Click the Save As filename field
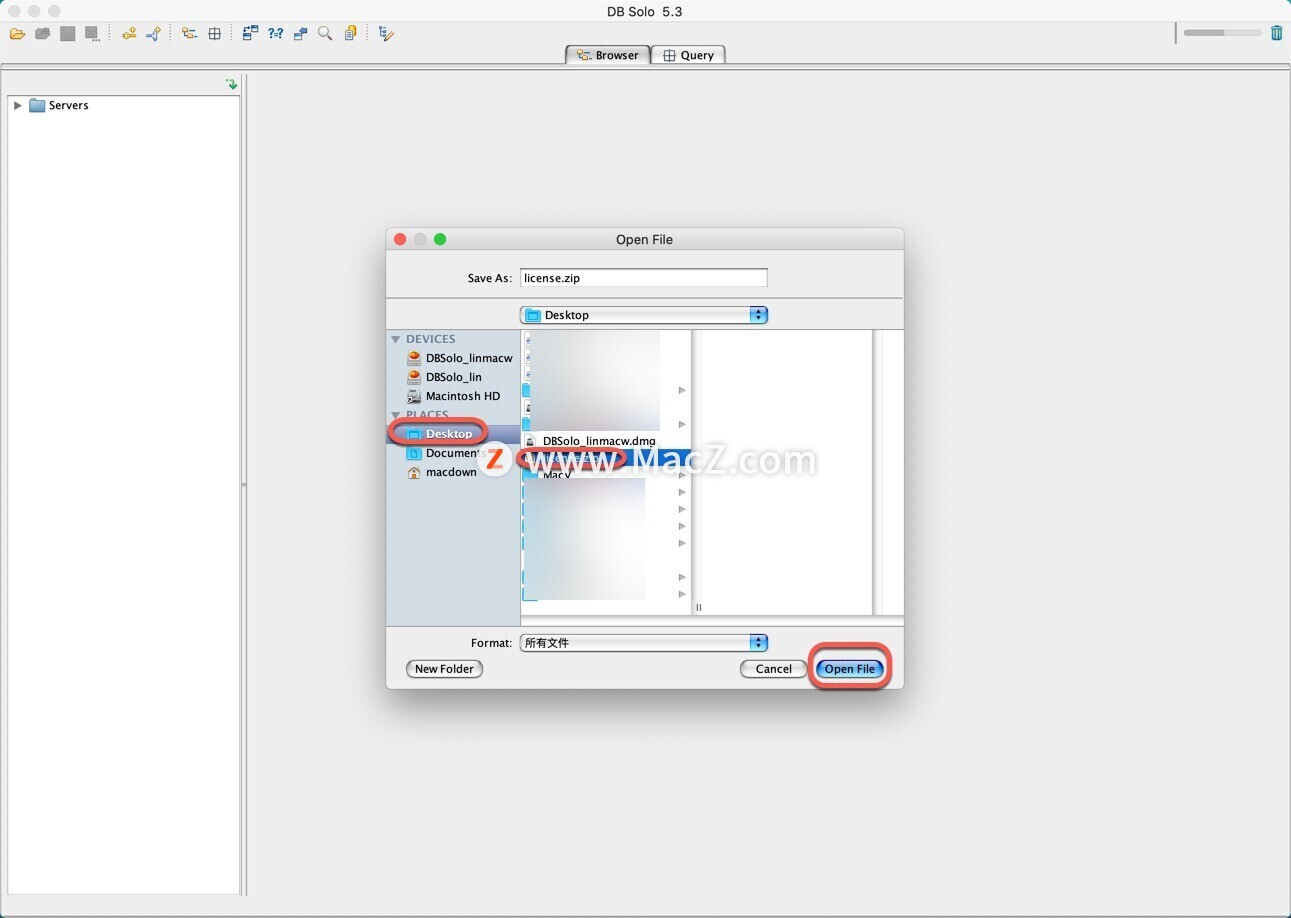Image resolution: width=1291 pixels, height=918 pixels. pos(644,278)
